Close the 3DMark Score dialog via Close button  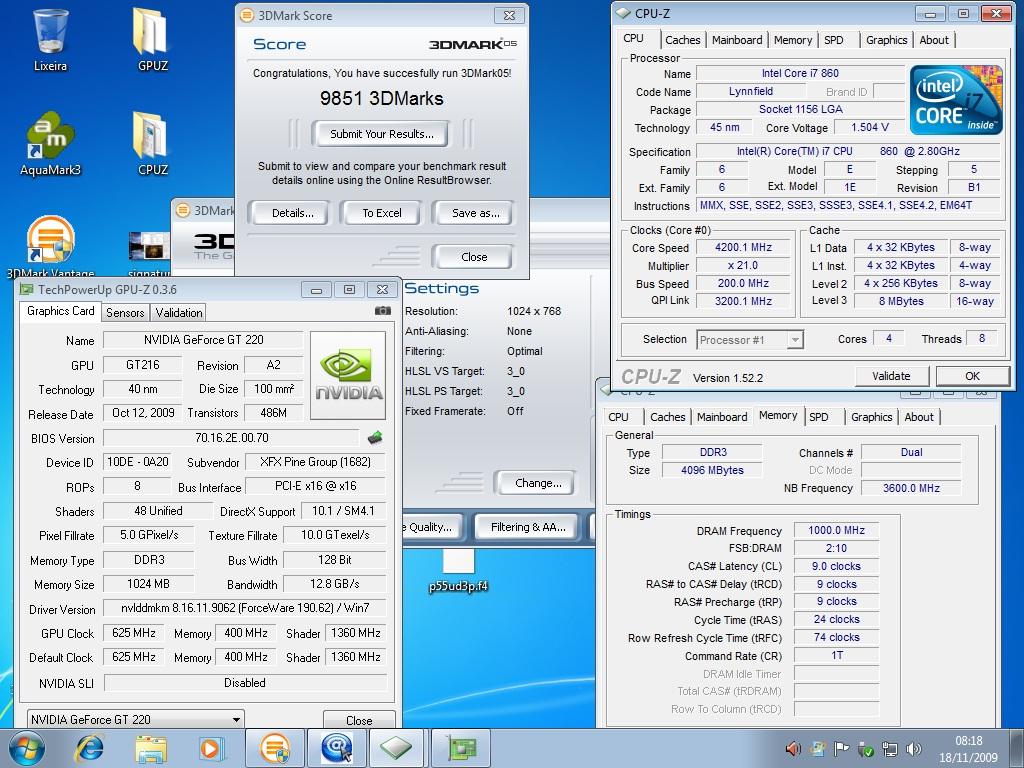point(473,257)
